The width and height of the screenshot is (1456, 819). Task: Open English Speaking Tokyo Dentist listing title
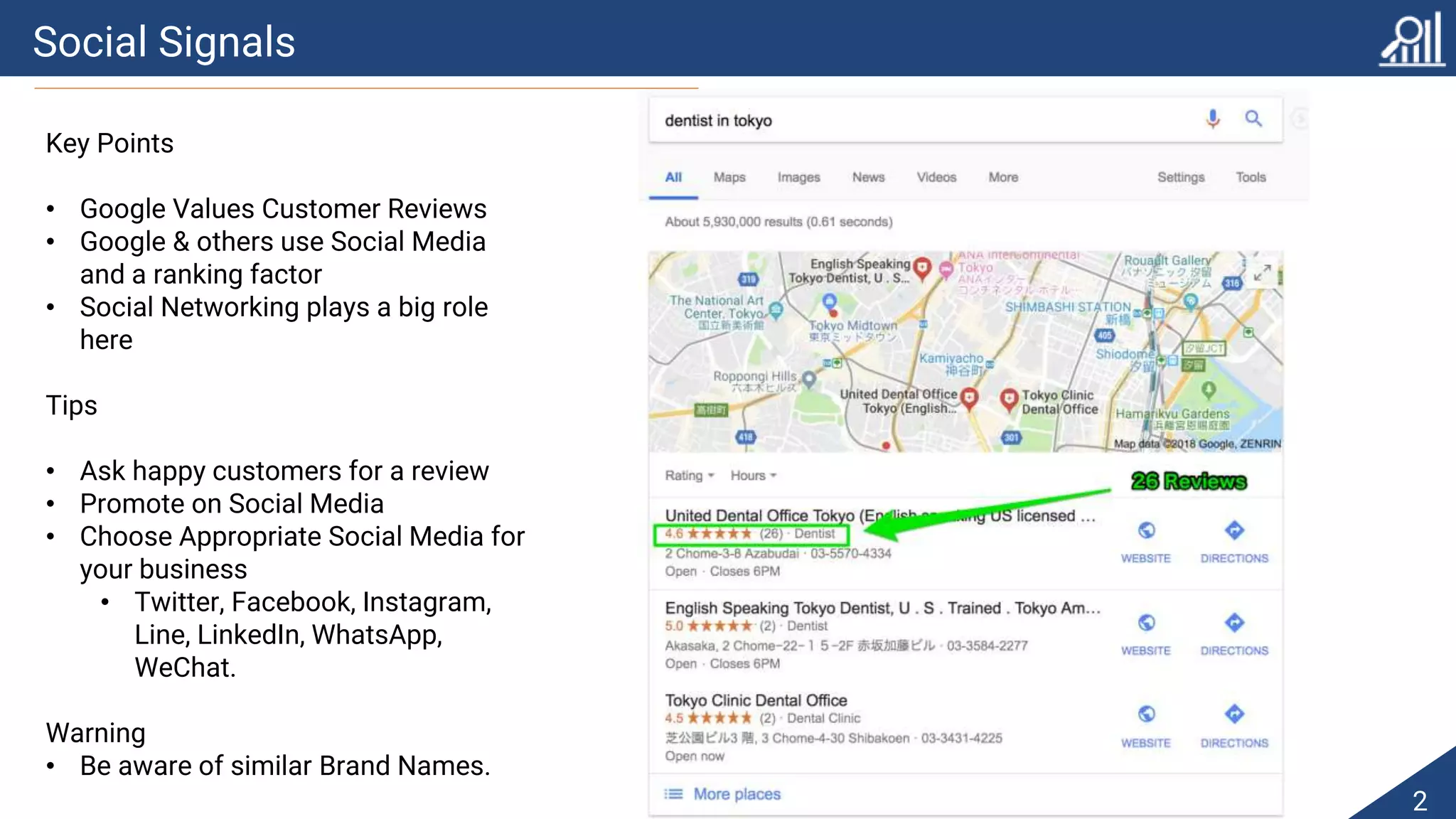[x=883, y=608]
